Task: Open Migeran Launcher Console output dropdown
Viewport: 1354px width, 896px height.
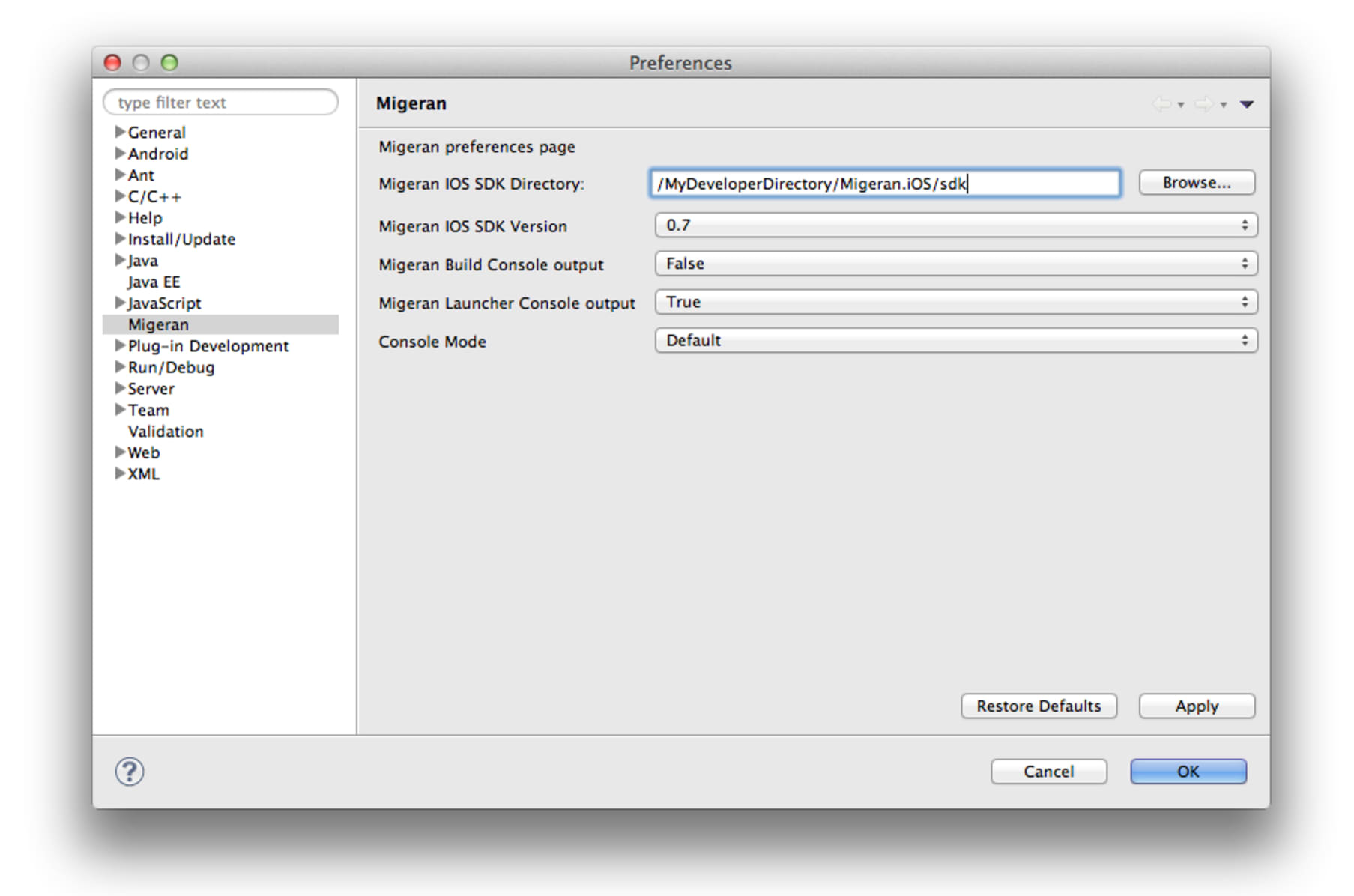Action: pyautogui.click(x=956, y=302)
